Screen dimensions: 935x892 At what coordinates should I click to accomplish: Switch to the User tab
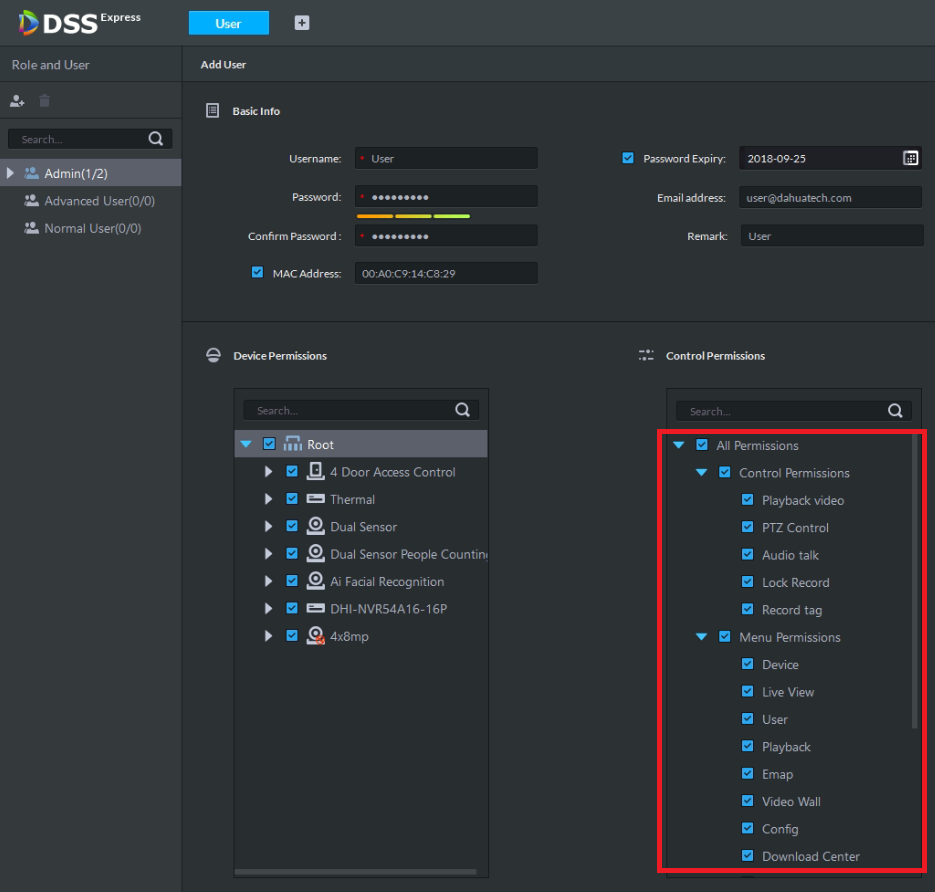(228, 24)
